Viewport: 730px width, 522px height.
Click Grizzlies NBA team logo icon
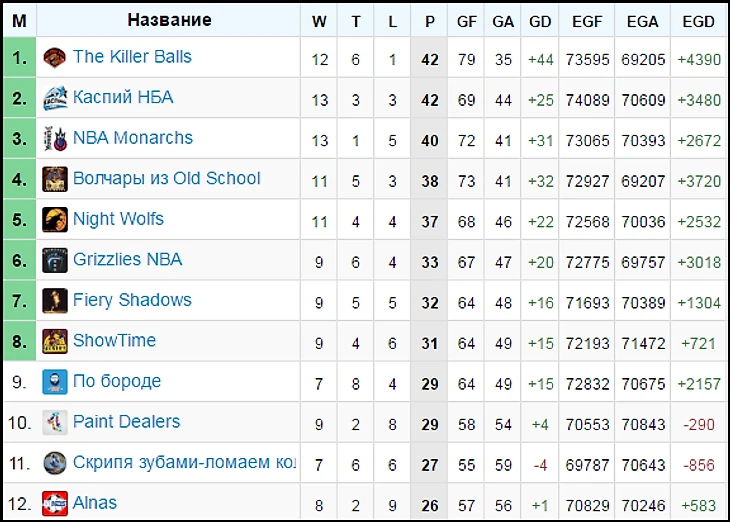coord(55,260)
